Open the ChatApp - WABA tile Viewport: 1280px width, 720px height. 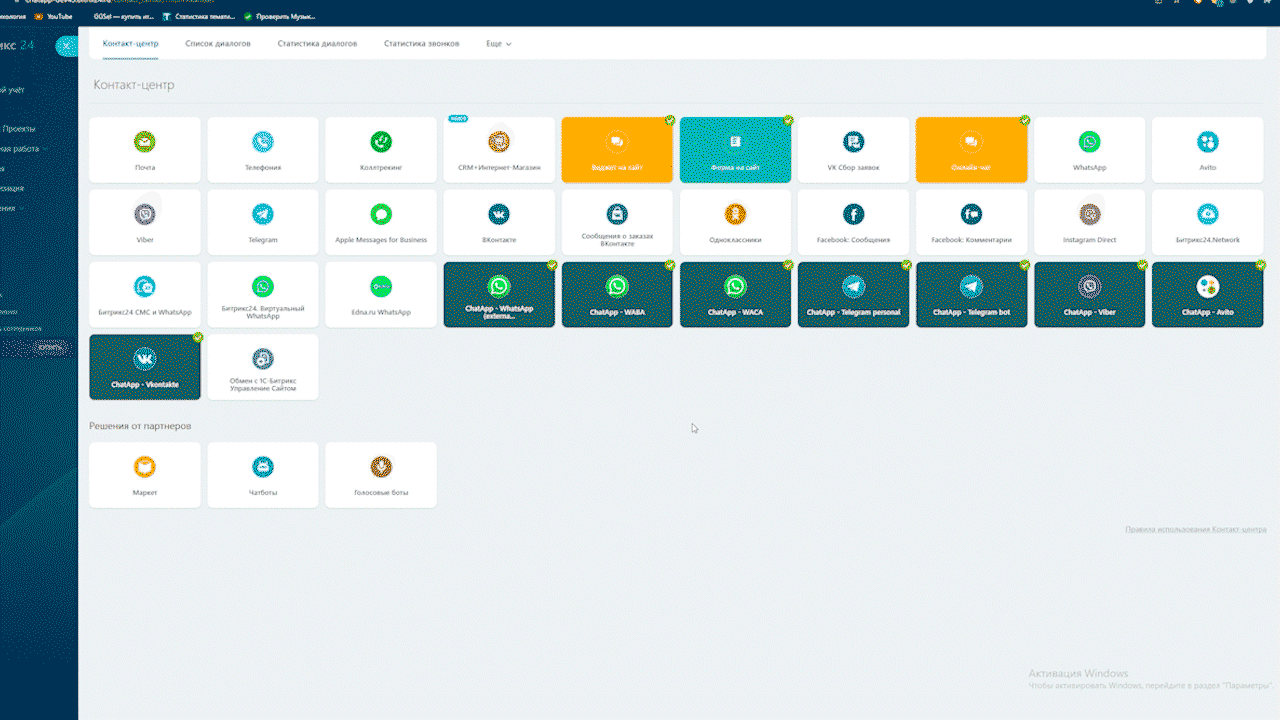click(x=617, y=295)
